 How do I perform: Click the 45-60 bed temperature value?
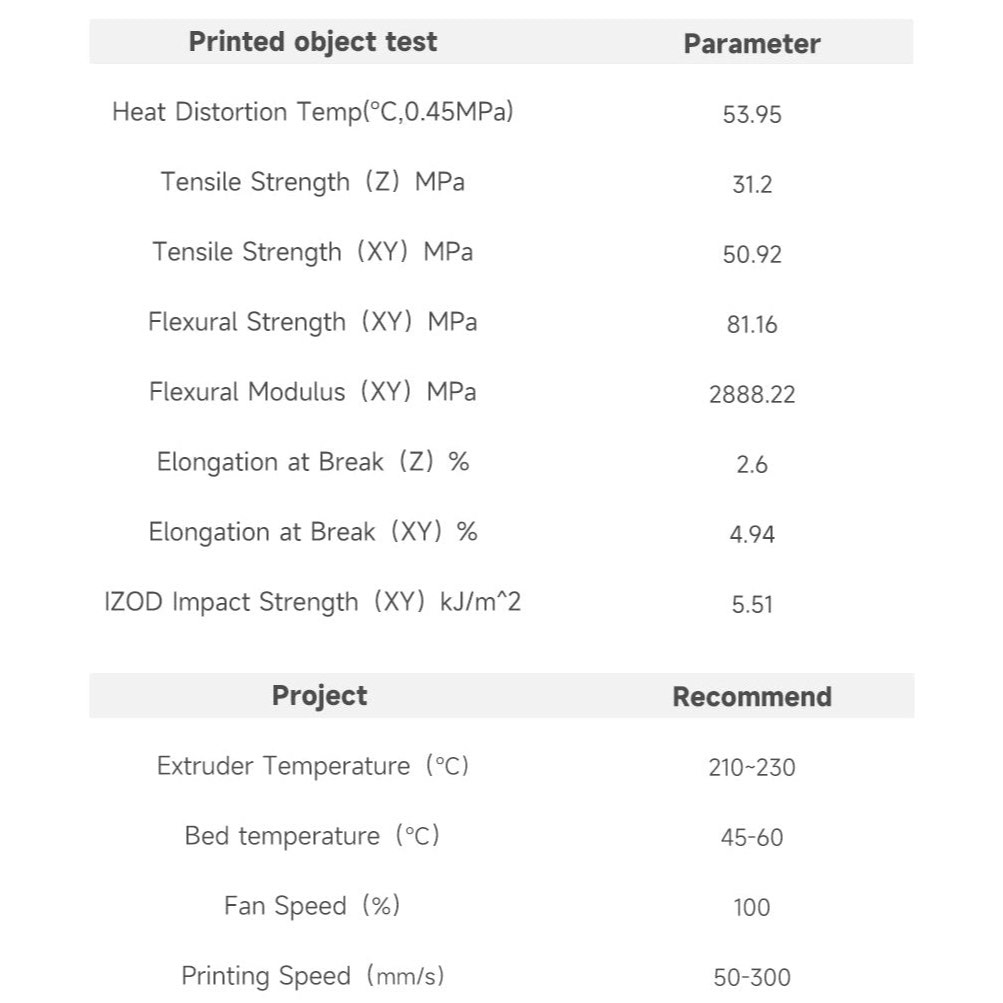click(x=752, y=838)
